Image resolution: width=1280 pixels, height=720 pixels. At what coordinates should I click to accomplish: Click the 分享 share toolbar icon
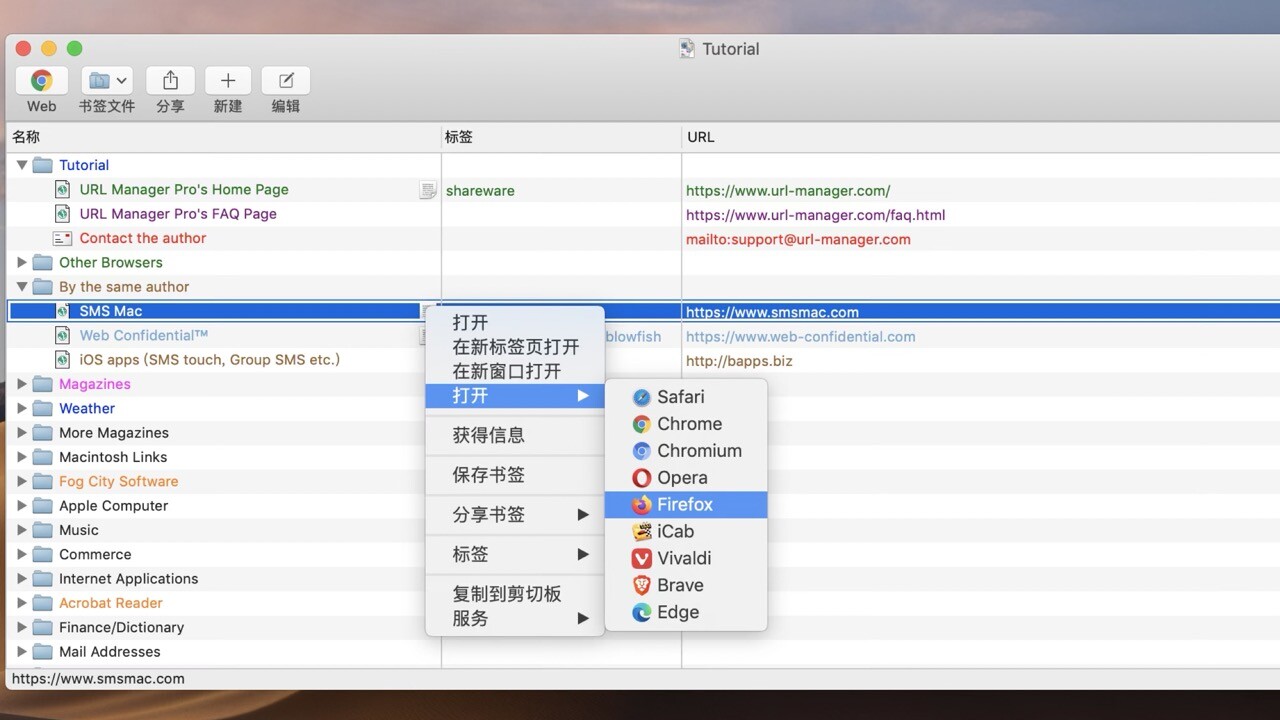pyautogui.click(x=170, y=81)
